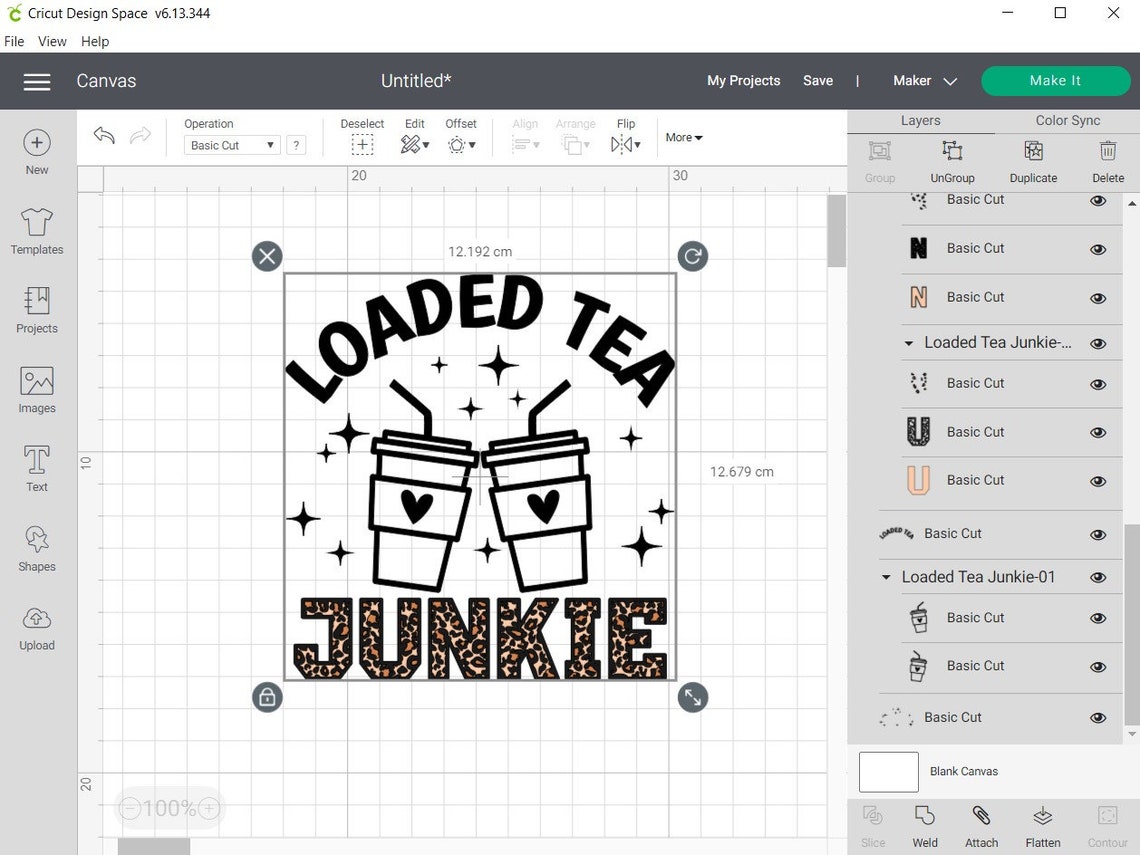
Task: Click the Blank Canvas color swatch
Action: [888, 771]
